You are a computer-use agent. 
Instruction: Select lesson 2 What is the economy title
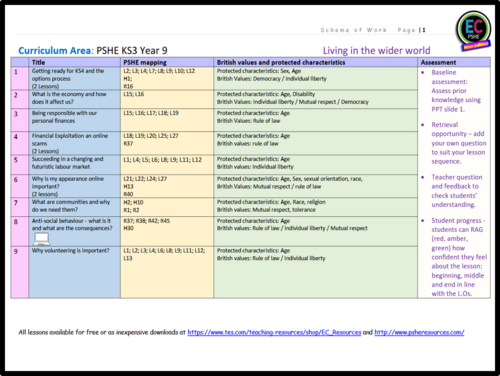point(69,98)
